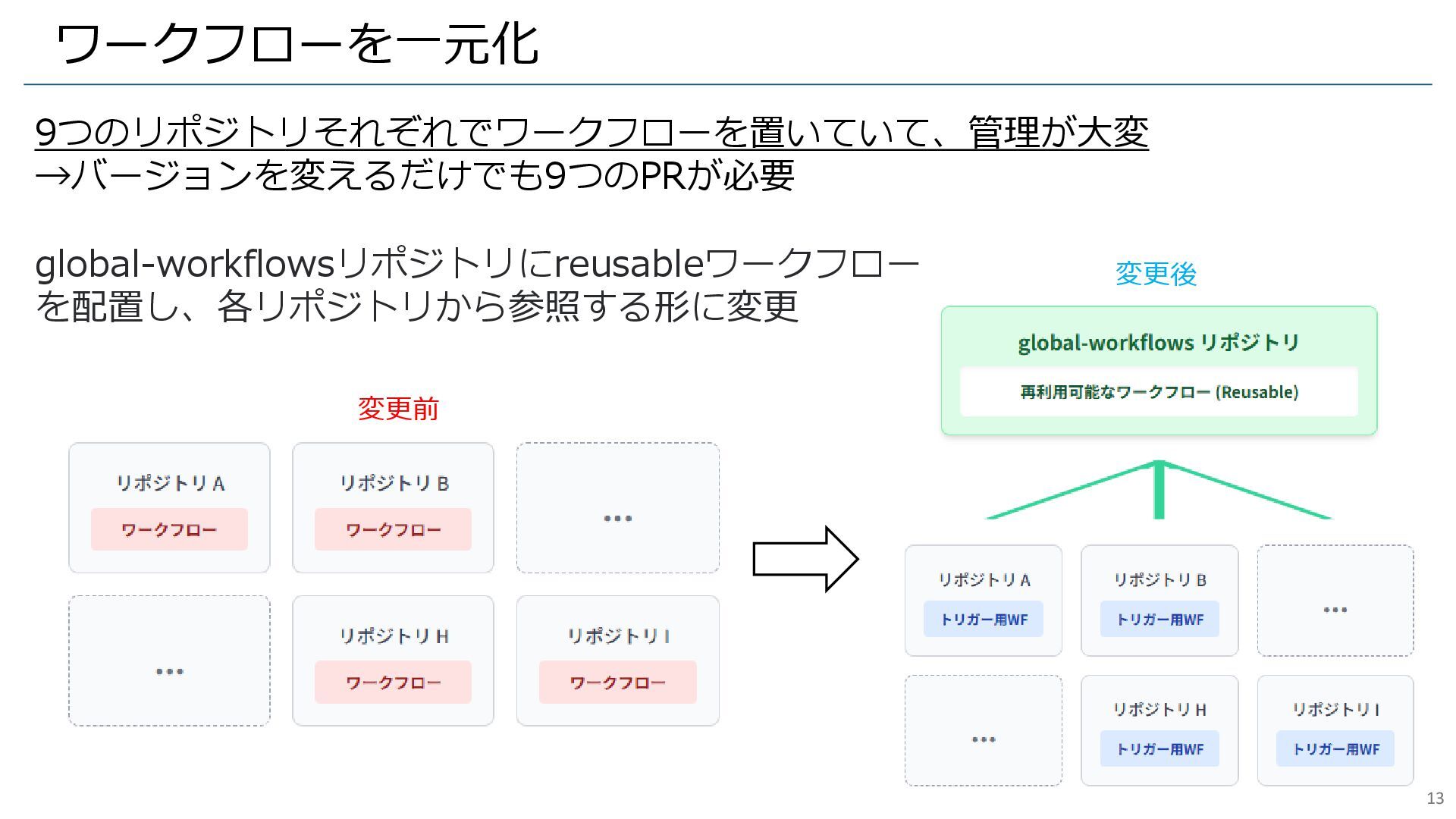Image resolution: width=1456 pixels, height=819 pixels.
Task: Click the slide page number 13
Action: (1435, 798)
